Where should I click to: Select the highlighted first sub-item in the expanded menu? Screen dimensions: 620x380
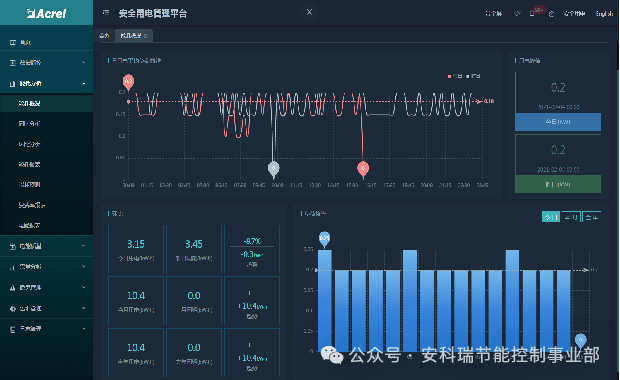click(46, 104)
